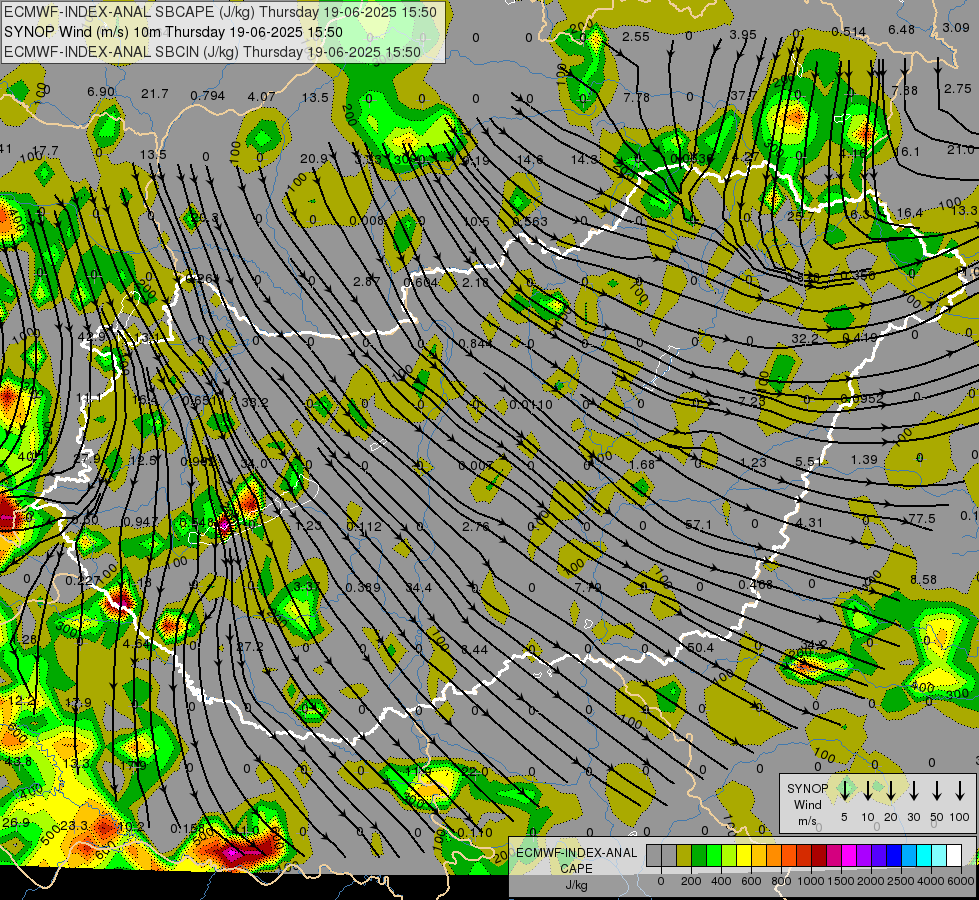The width and height of the screenshot is (979, 900).
Task: Pick the yellow-green CAPE color swatch
Action: (x=729, y=856)
